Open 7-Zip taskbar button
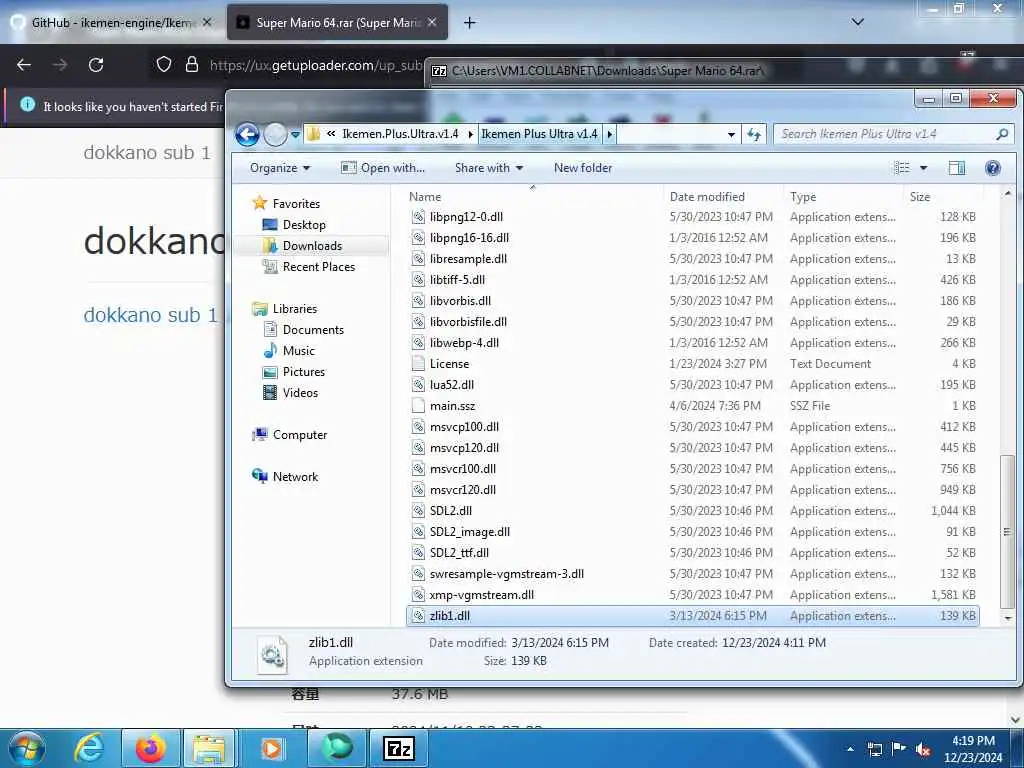Viewport: 1024px width, 768px height. click(x=399, y=748)
